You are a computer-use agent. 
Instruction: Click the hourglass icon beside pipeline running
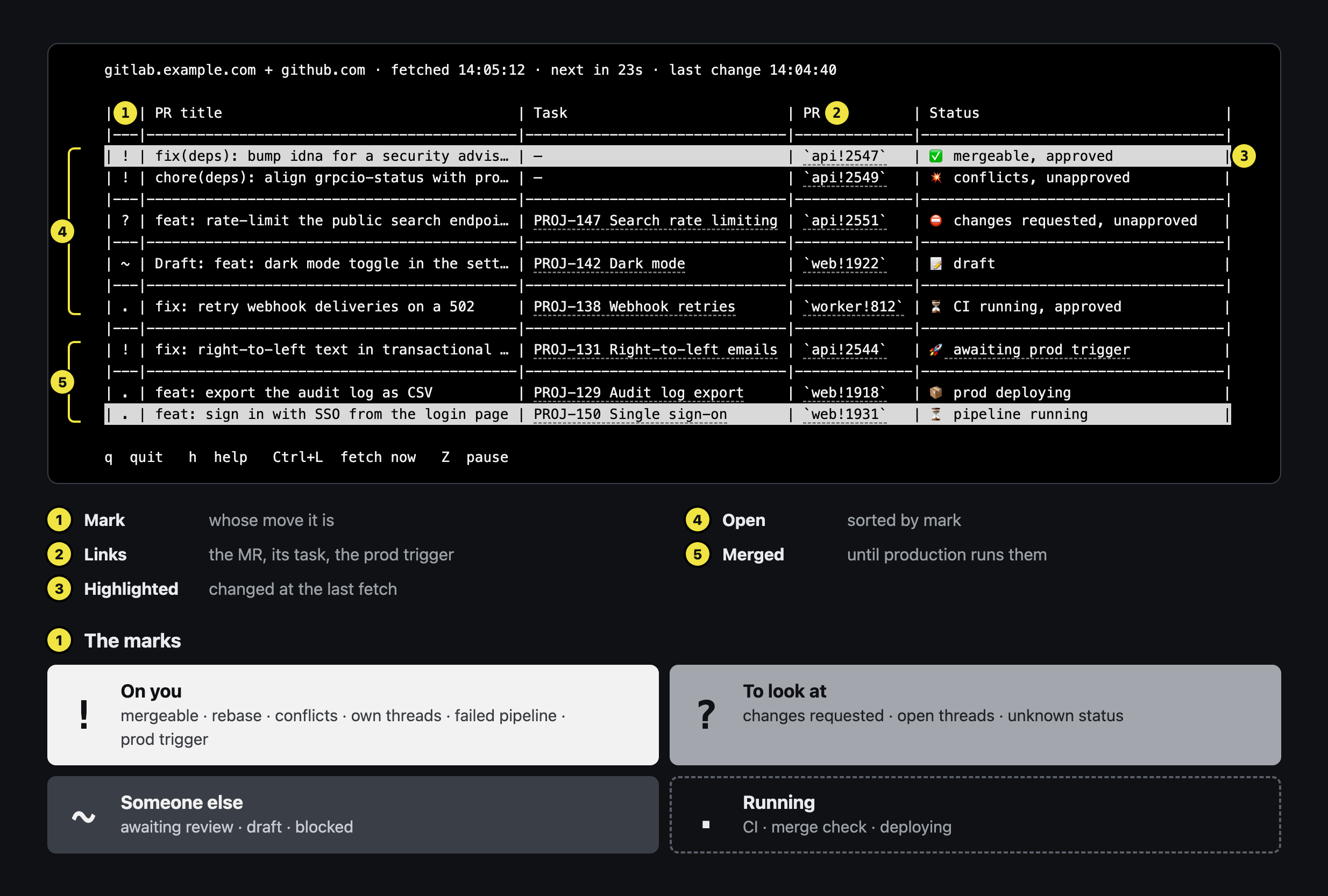tap(935, 414)
